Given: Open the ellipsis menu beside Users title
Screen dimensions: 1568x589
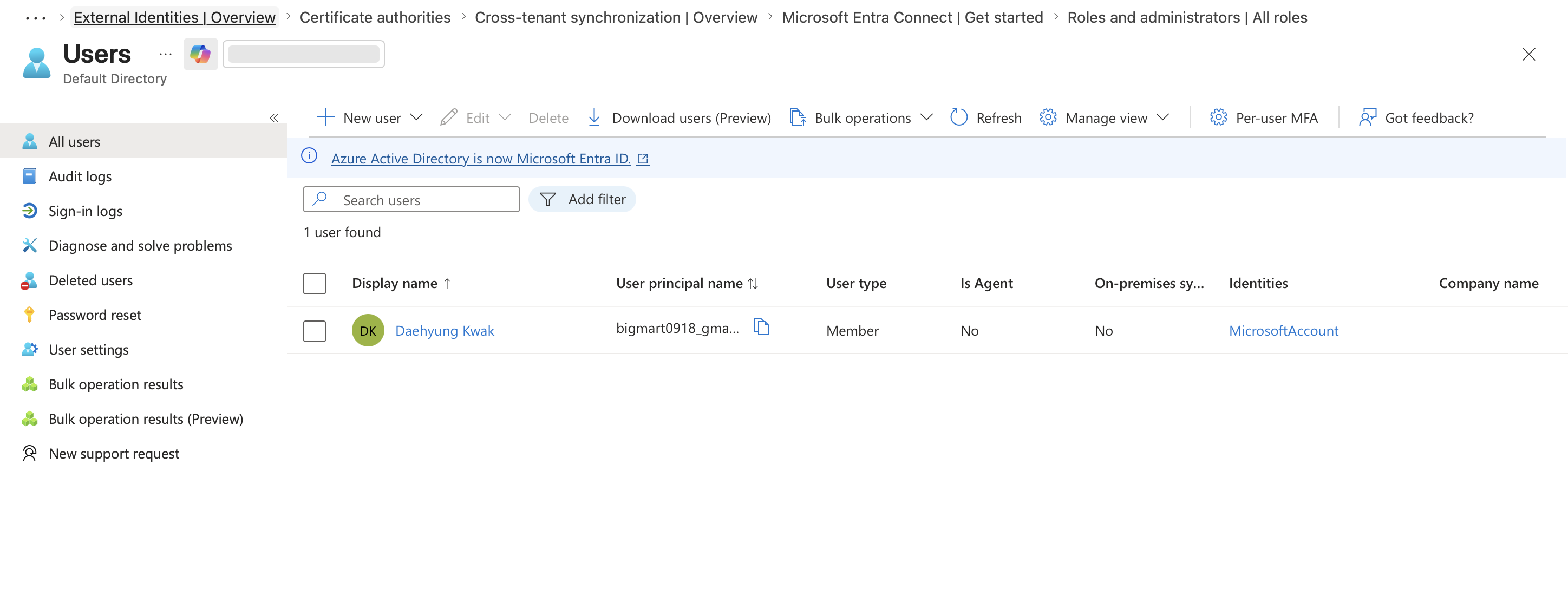Looking at the screenshot, I should pyautogui.click(x=166, y=54).
